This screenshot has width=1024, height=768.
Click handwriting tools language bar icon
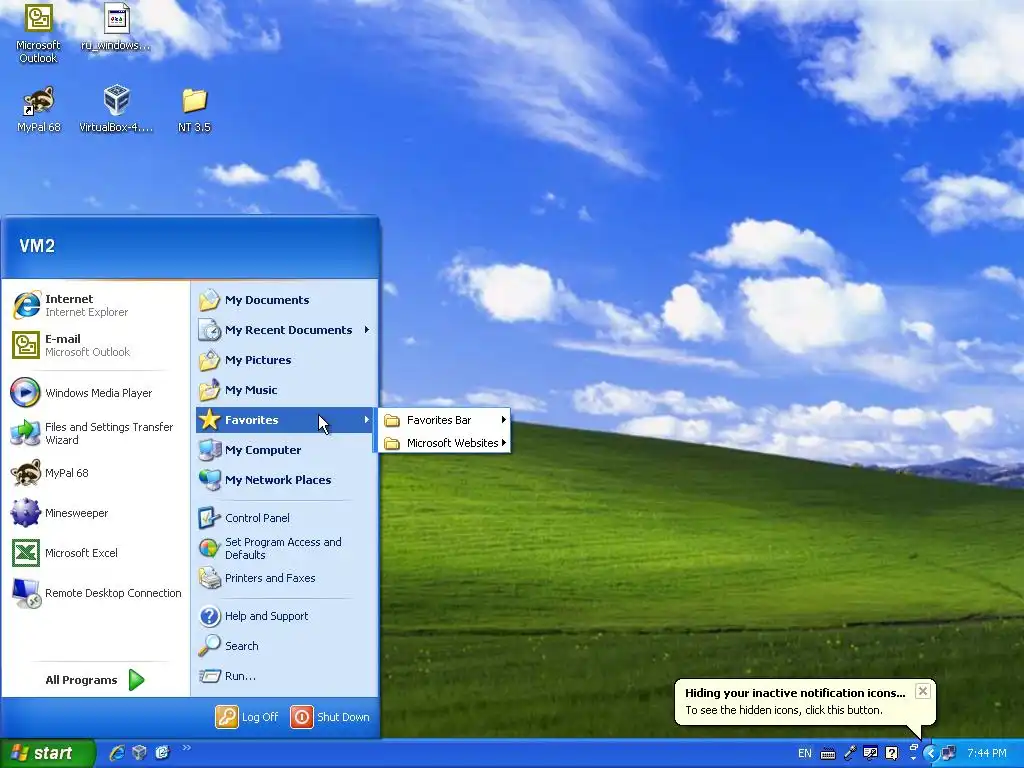871,754
